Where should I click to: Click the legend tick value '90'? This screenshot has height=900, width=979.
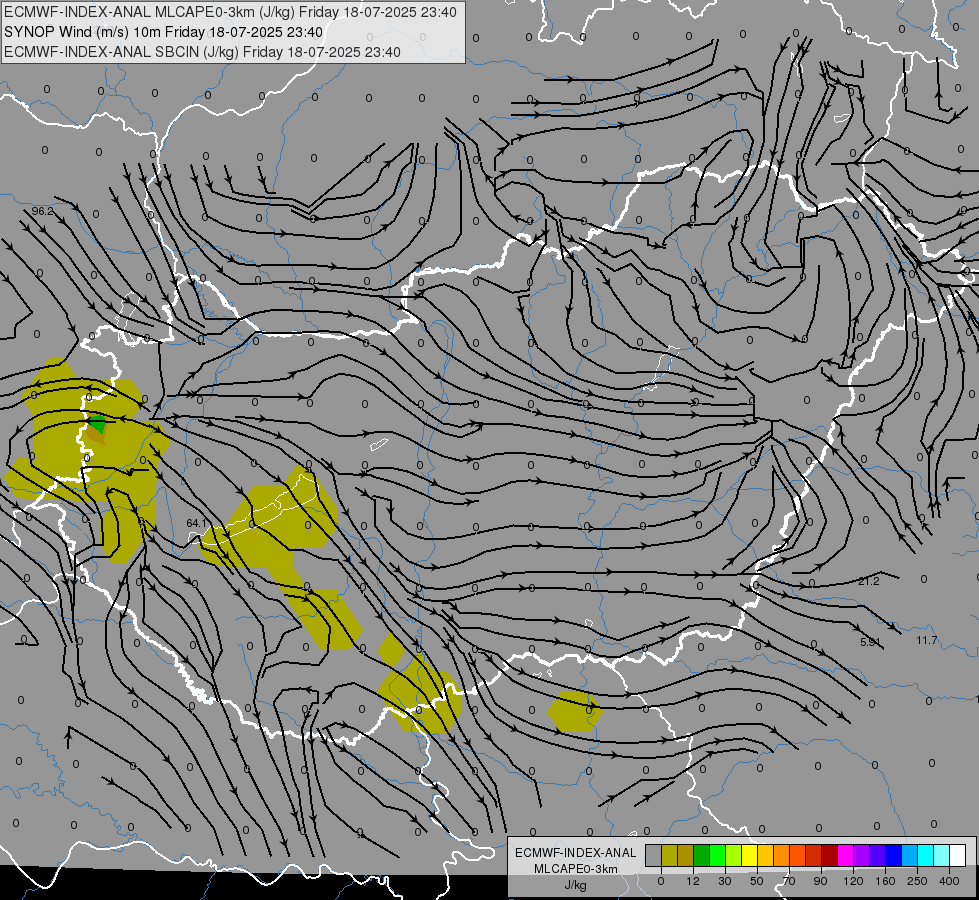820,881
